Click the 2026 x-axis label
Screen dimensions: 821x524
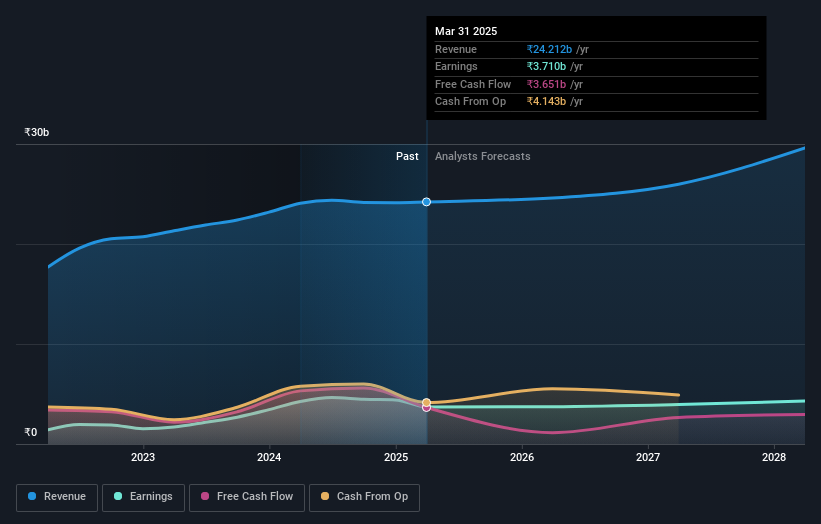(x=522, y=457)
